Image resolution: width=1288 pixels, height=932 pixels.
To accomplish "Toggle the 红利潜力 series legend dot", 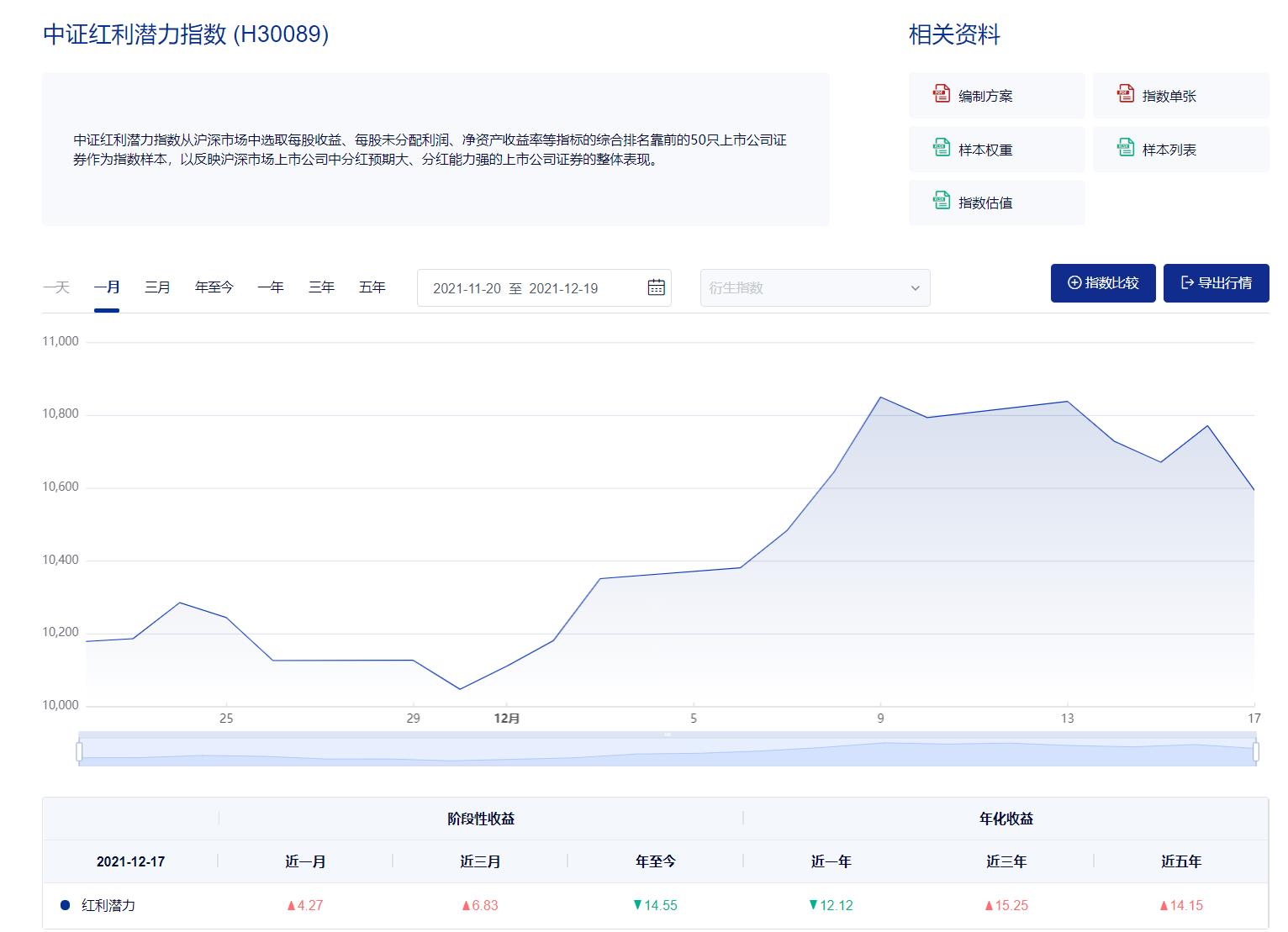I will 66,905.
